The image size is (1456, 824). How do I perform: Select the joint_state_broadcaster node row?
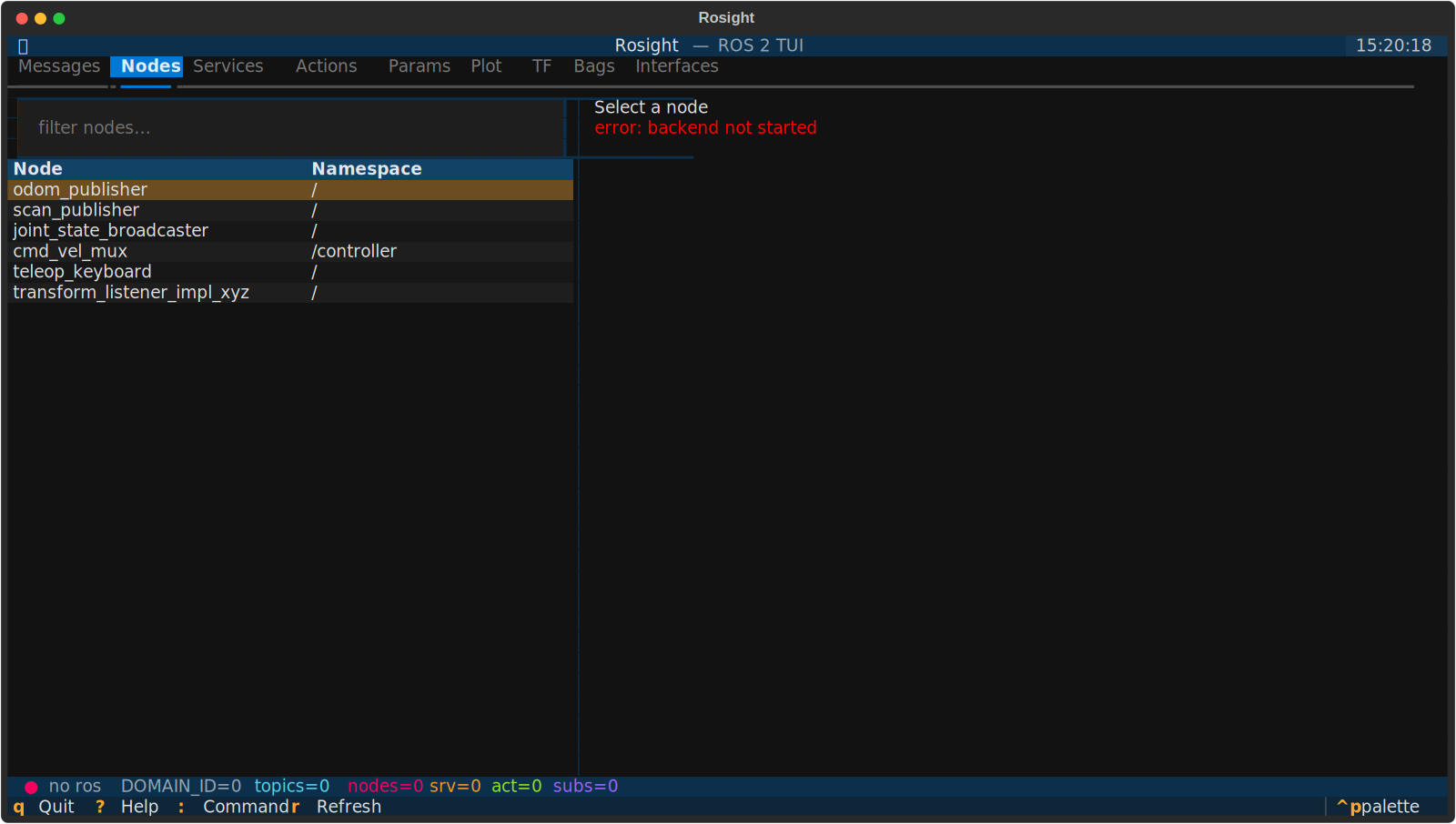[290, 231]
